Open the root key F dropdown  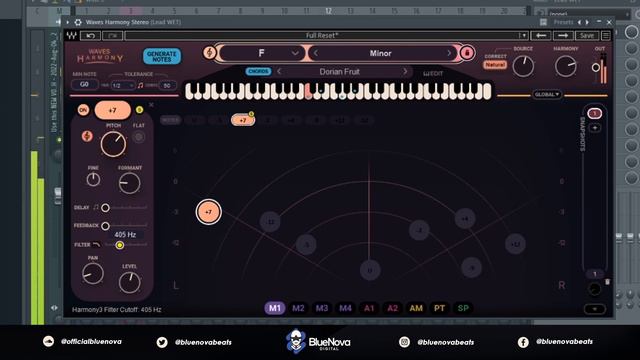(262, 53)
